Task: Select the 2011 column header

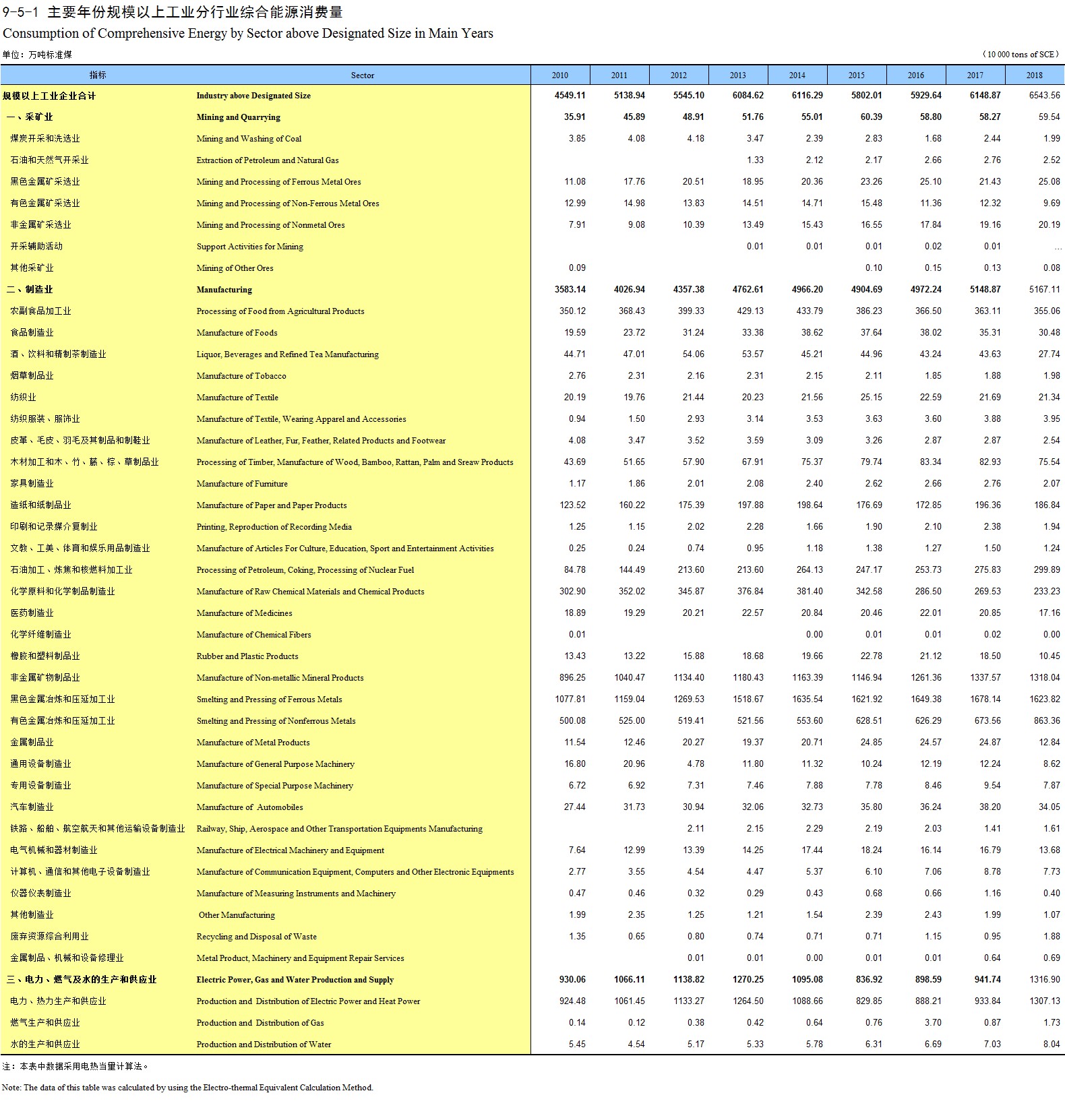Action: pos(619,75)
